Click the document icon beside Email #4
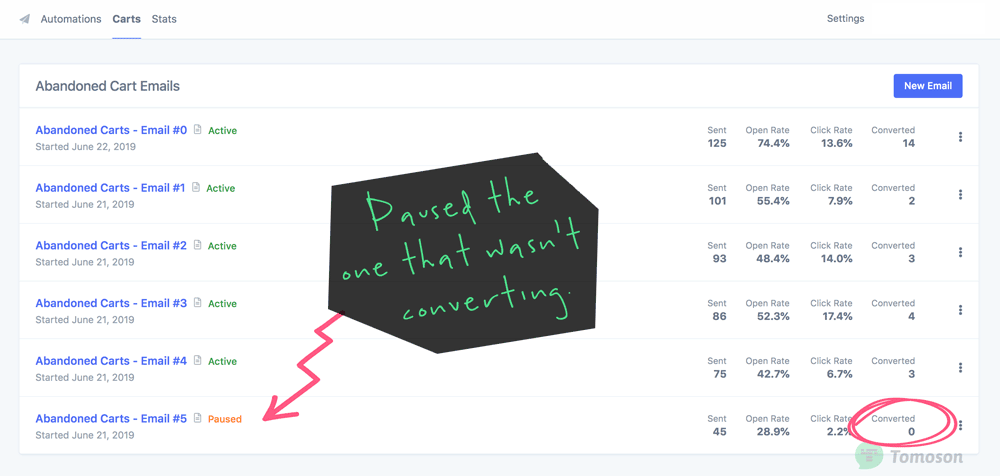Viewport: 1000px width, 476px height. [198, 361]
